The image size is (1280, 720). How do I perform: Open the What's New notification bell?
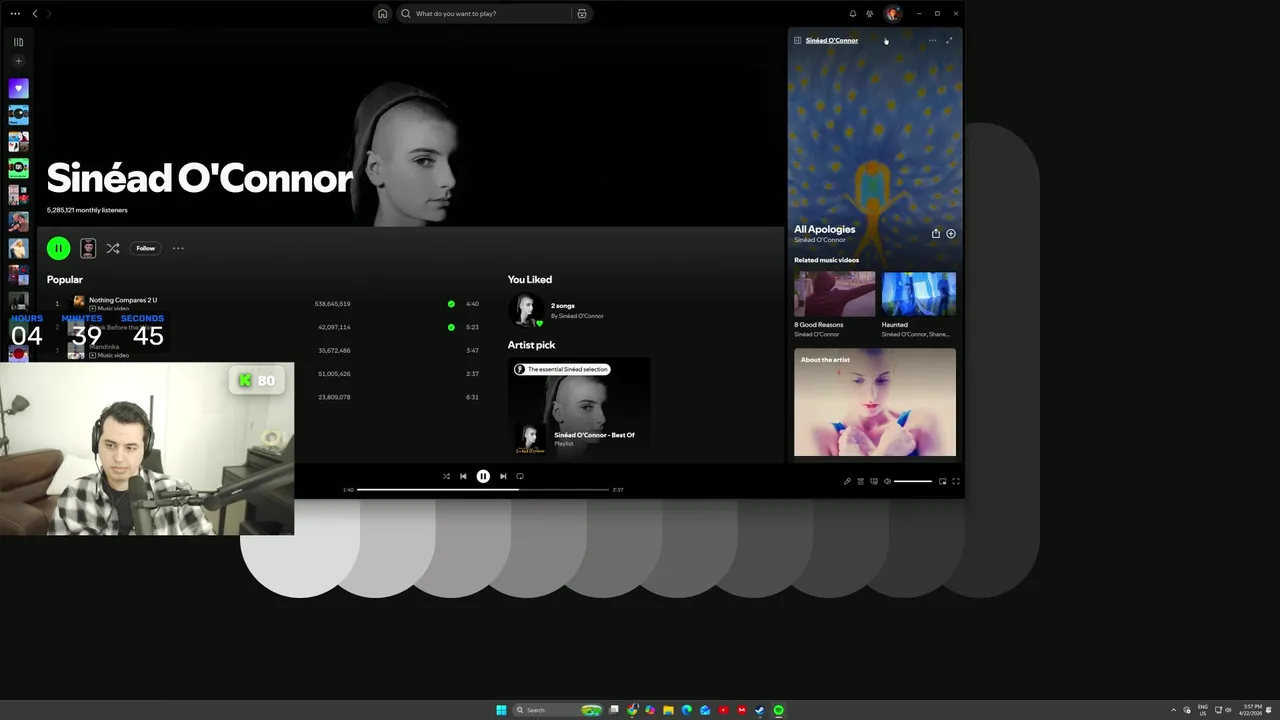(853, 14)
